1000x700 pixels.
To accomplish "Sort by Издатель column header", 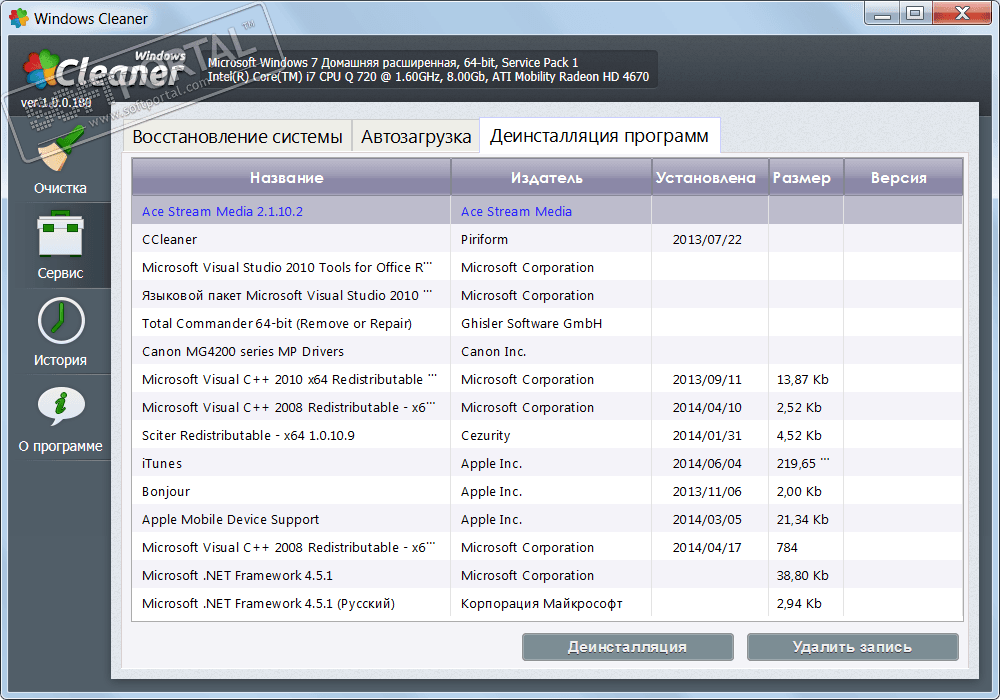I will coord(551,177).
